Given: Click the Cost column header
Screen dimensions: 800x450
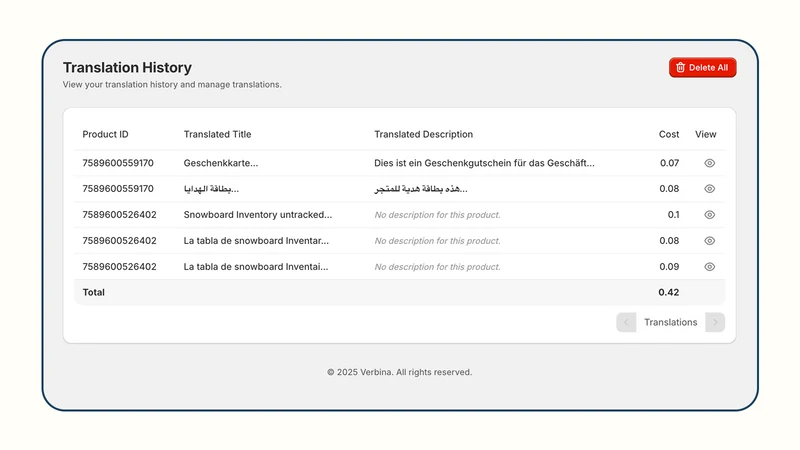Looking at the screenshot, I should point(668,134).
